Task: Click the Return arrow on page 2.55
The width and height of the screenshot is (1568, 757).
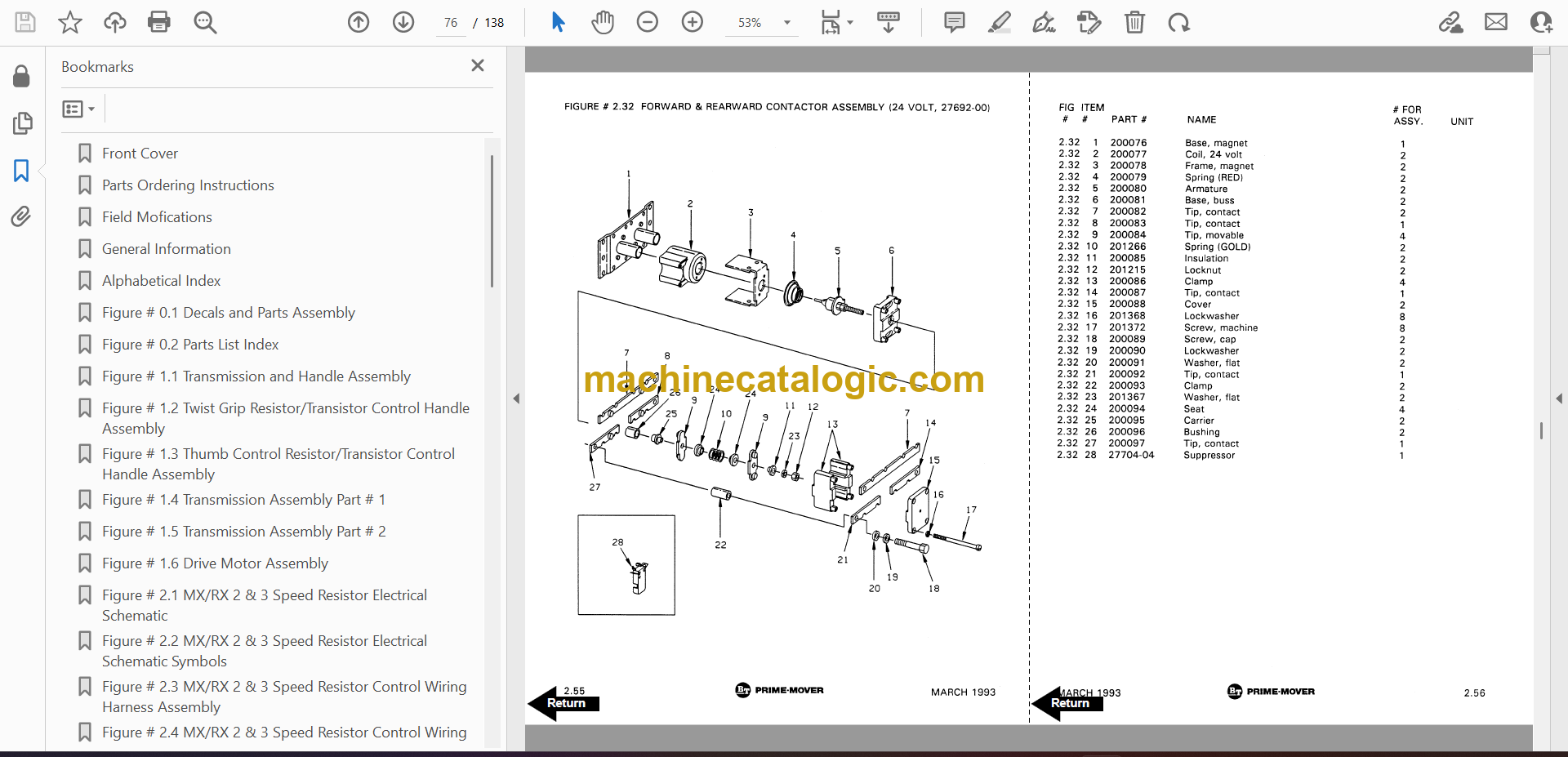Action: point(563,703)
